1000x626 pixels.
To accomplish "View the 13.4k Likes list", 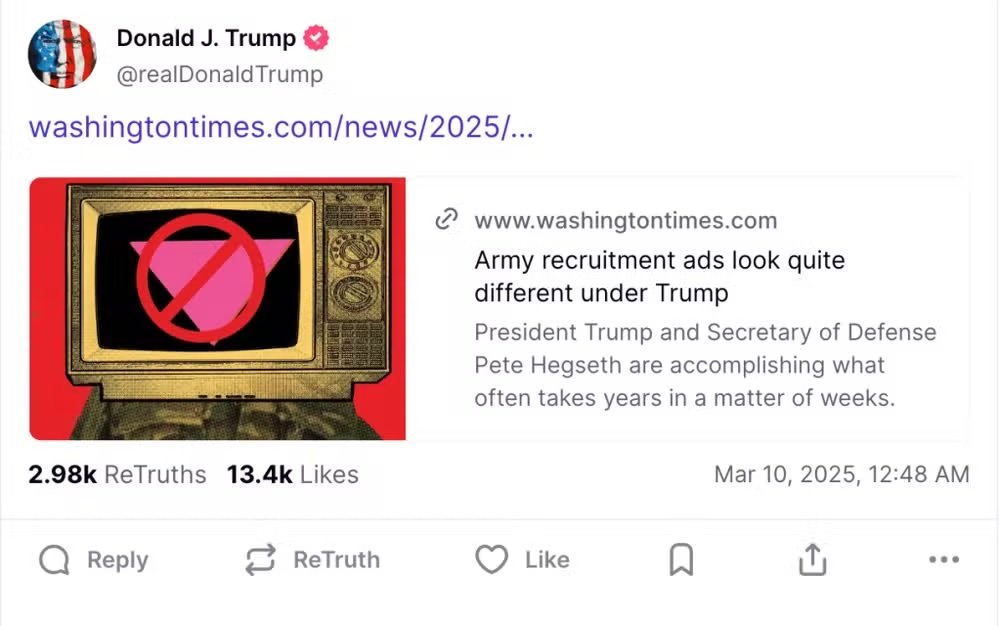I will [292, 475].
